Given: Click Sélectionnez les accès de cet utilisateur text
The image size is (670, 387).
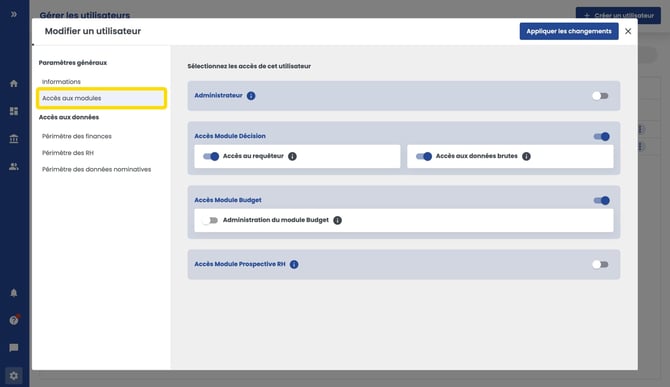Looking at the screenshot, I should [x=249, y=66].
